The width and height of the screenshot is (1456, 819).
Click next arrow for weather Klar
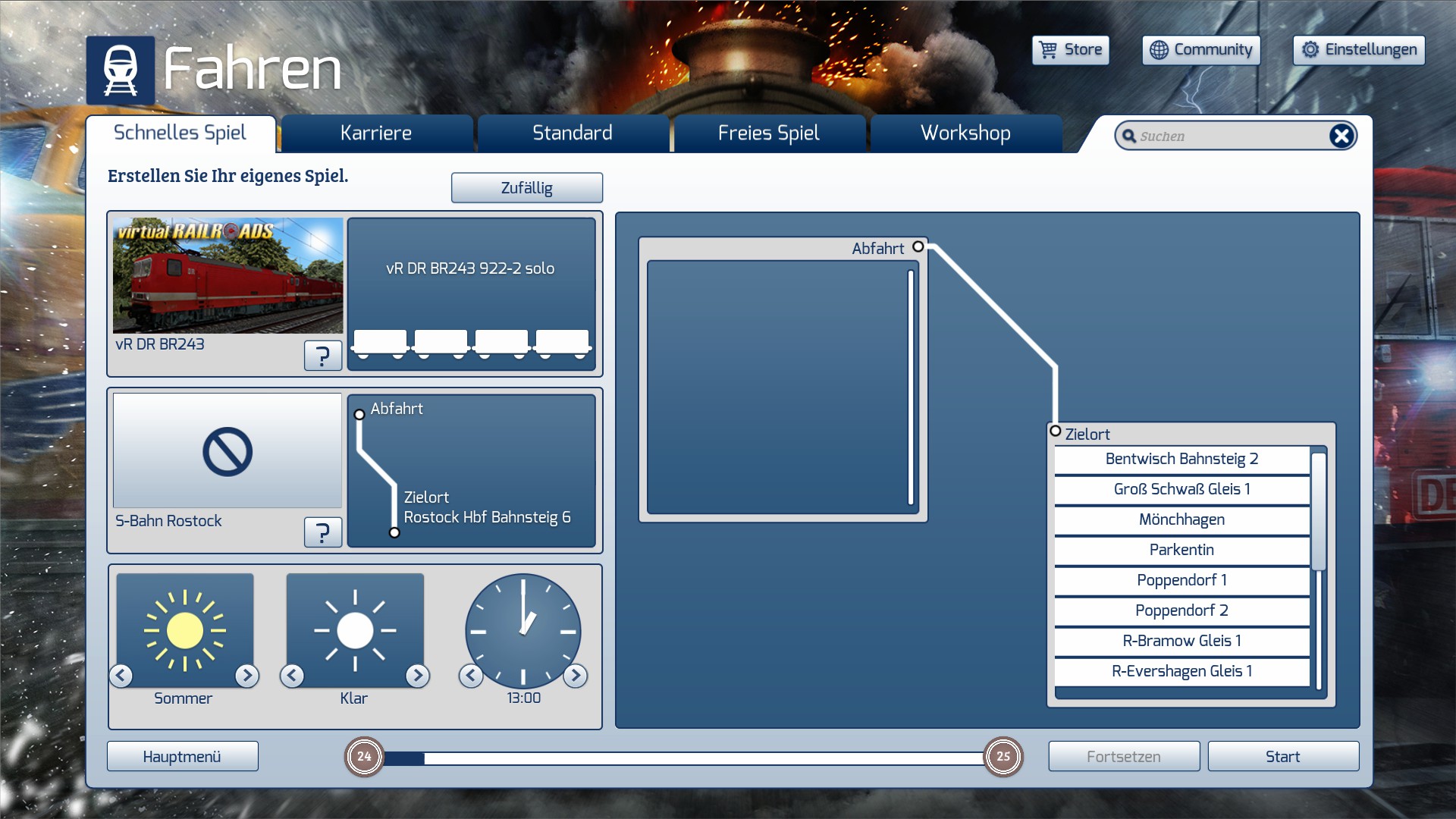click(x=417, y=675)
